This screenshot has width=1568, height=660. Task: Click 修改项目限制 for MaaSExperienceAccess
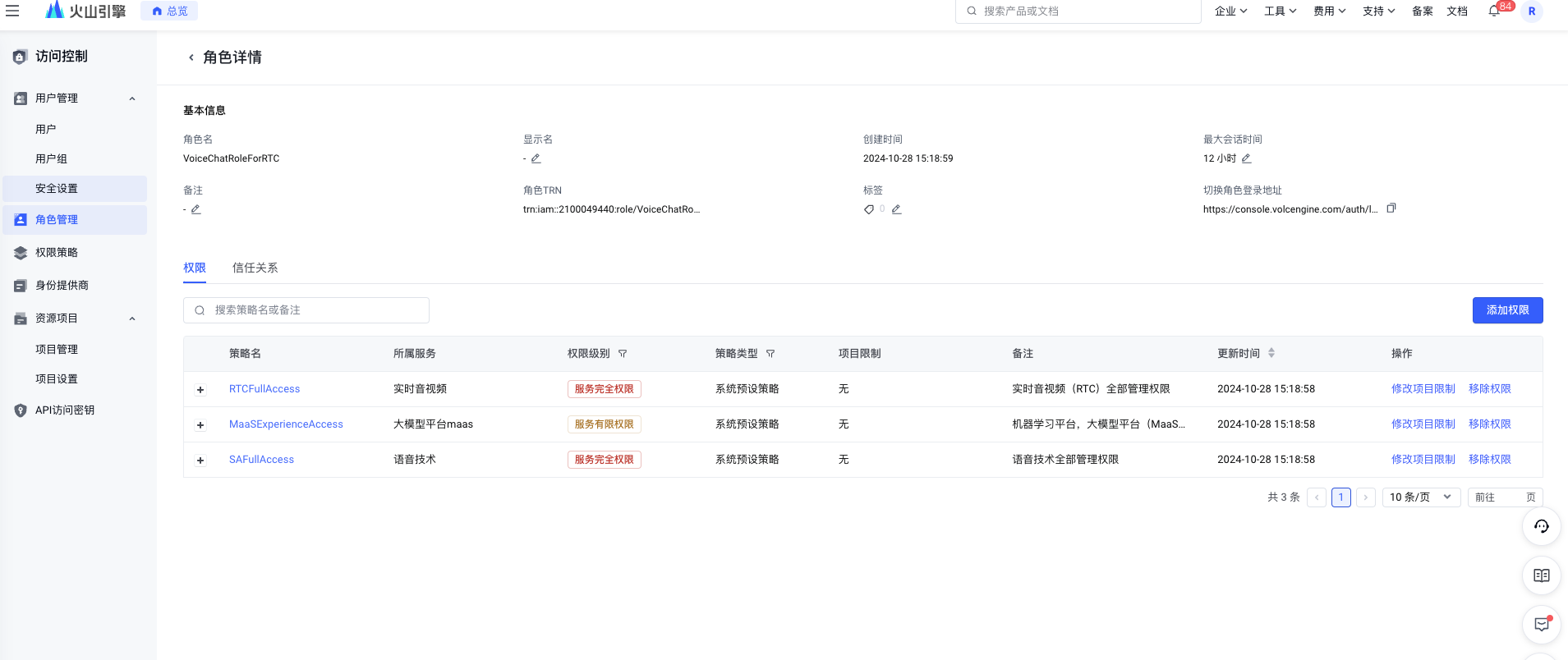[1423, 424]
